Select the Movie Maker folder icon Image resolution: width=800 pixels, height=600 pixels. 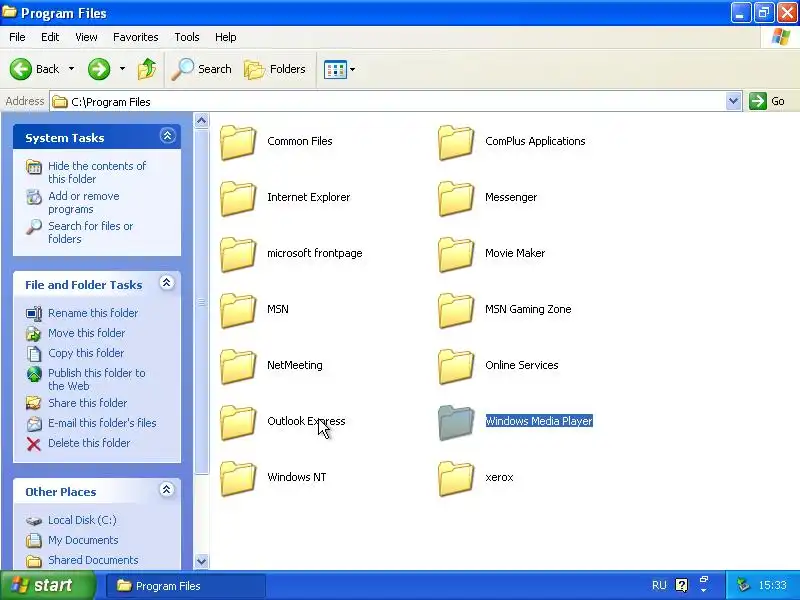[456, 255]
